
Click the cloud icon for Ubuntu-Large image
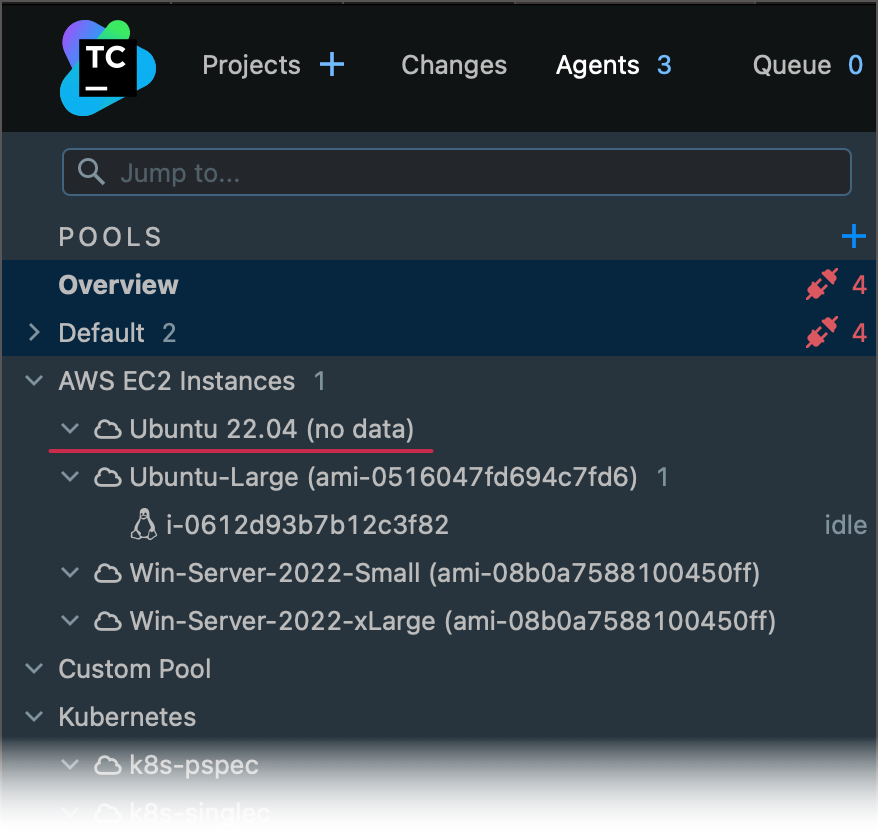tap(107, 477)
